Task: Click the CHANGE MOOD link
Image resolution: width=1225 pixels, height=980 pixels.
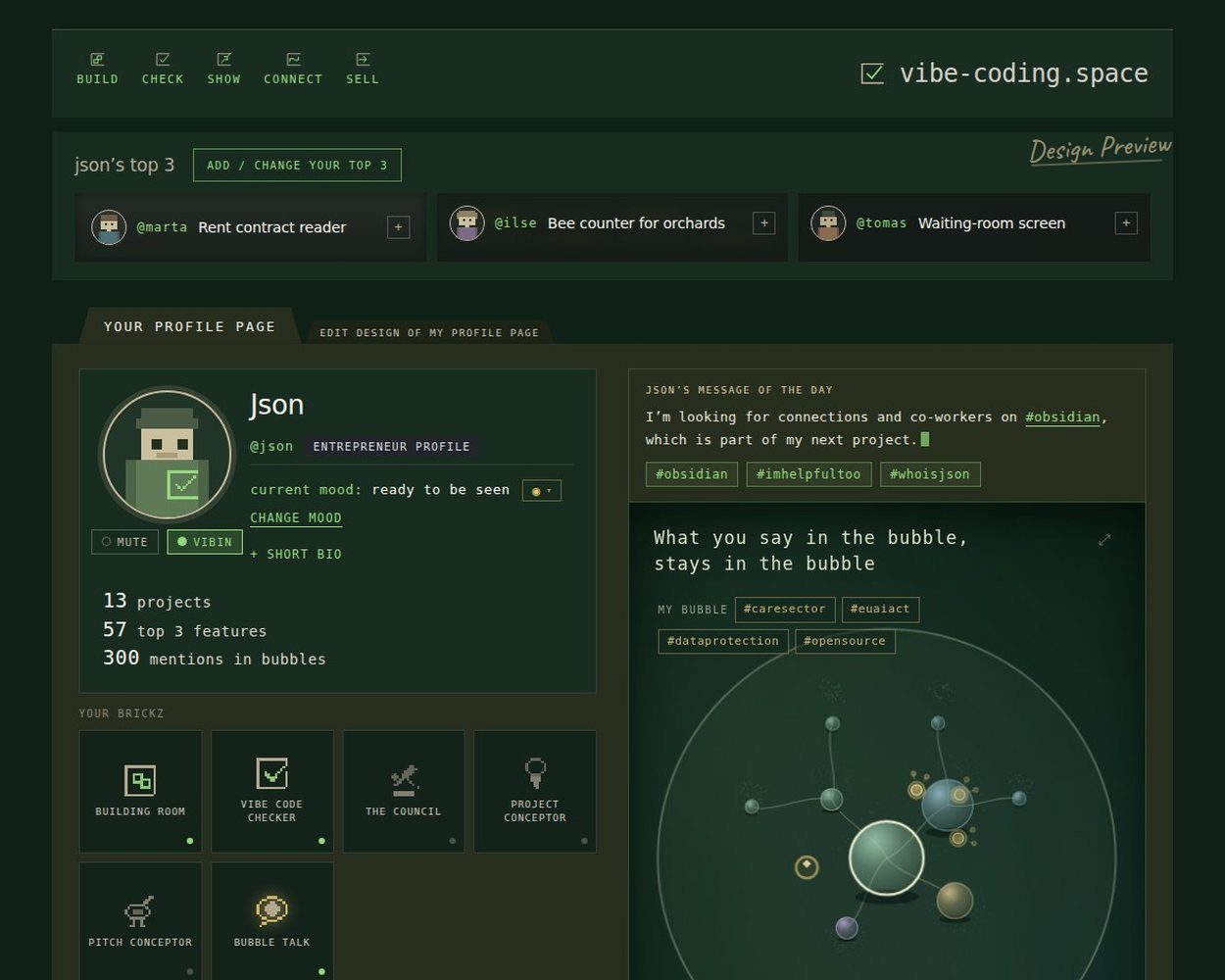Action: point(296,518)
